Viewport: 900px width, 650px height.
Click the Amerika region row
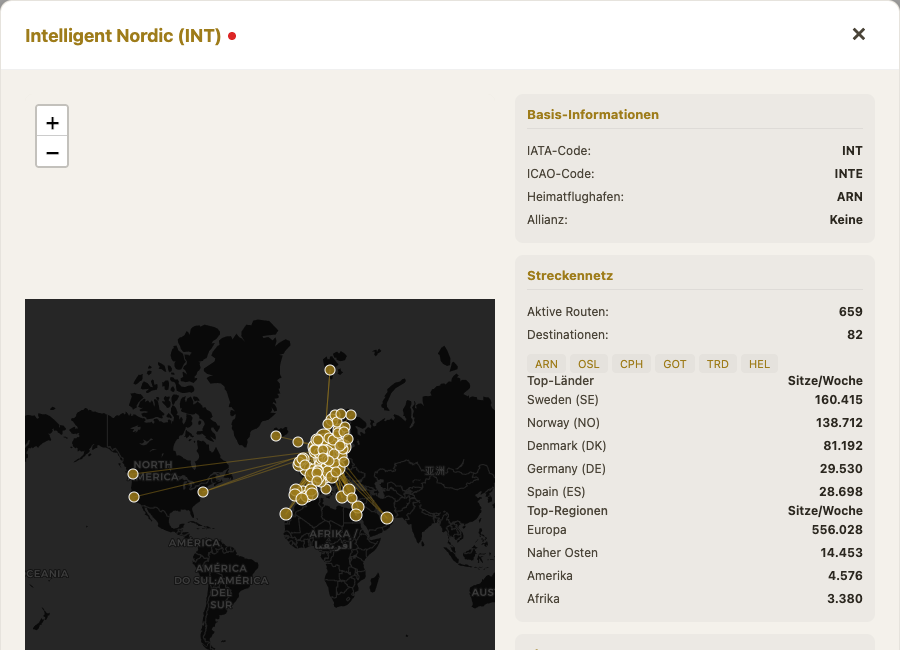[x=695, y=575]
